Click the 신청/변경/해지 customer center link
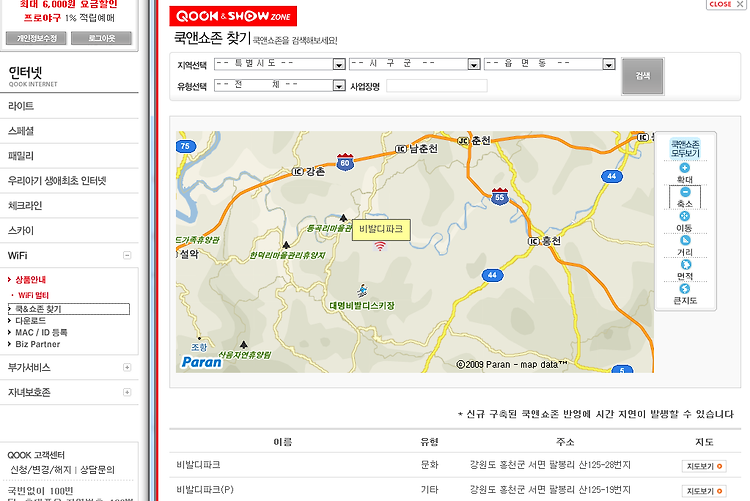750x501 pixels. [x=41, y=470]
